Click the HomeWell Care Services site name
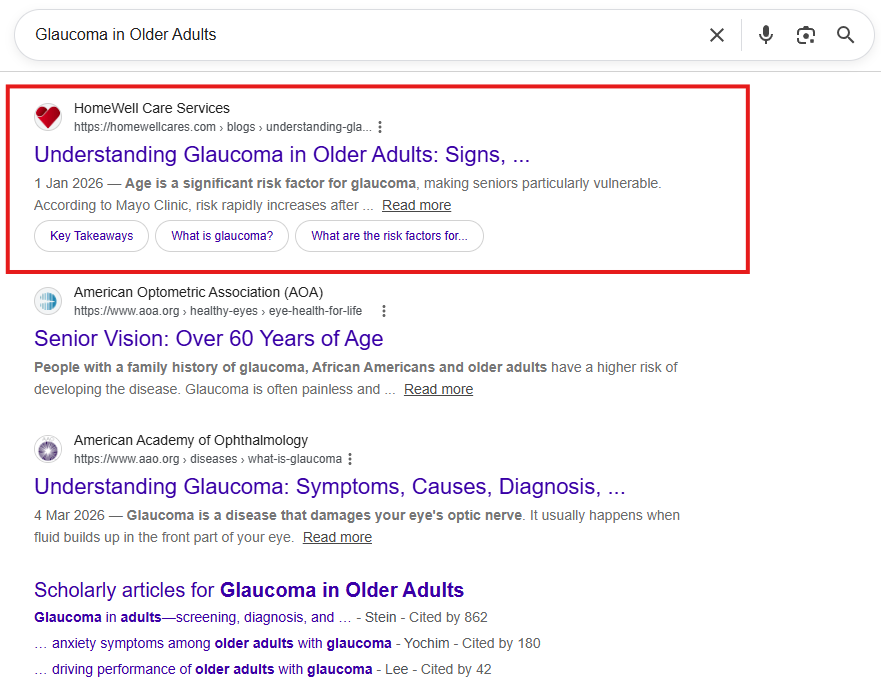The height and width of the screenshot is (700, 881). [152, 108]
